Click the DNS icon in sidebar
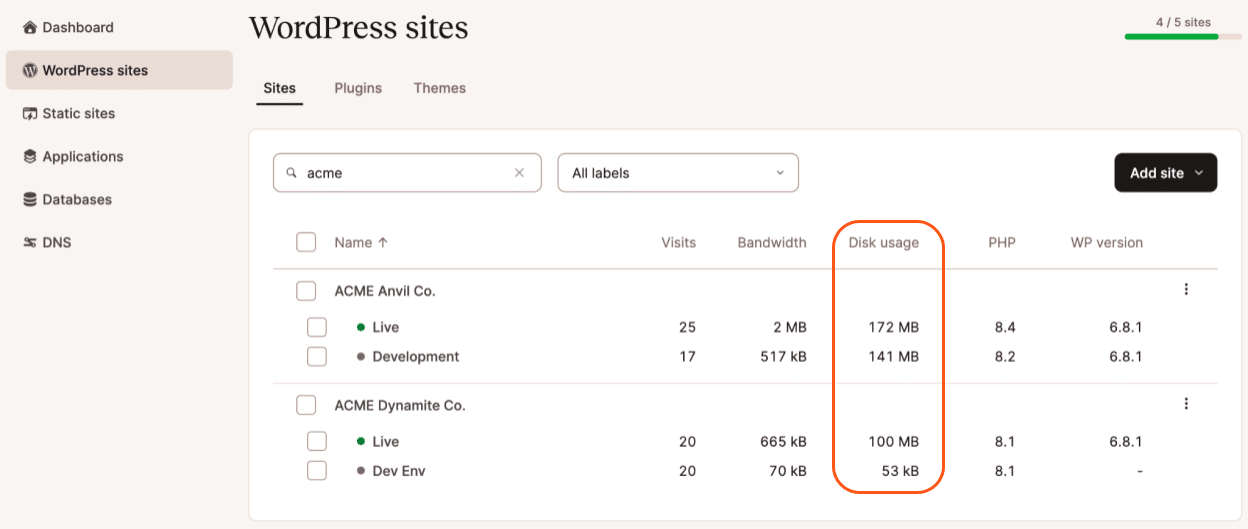 point(30,243)
